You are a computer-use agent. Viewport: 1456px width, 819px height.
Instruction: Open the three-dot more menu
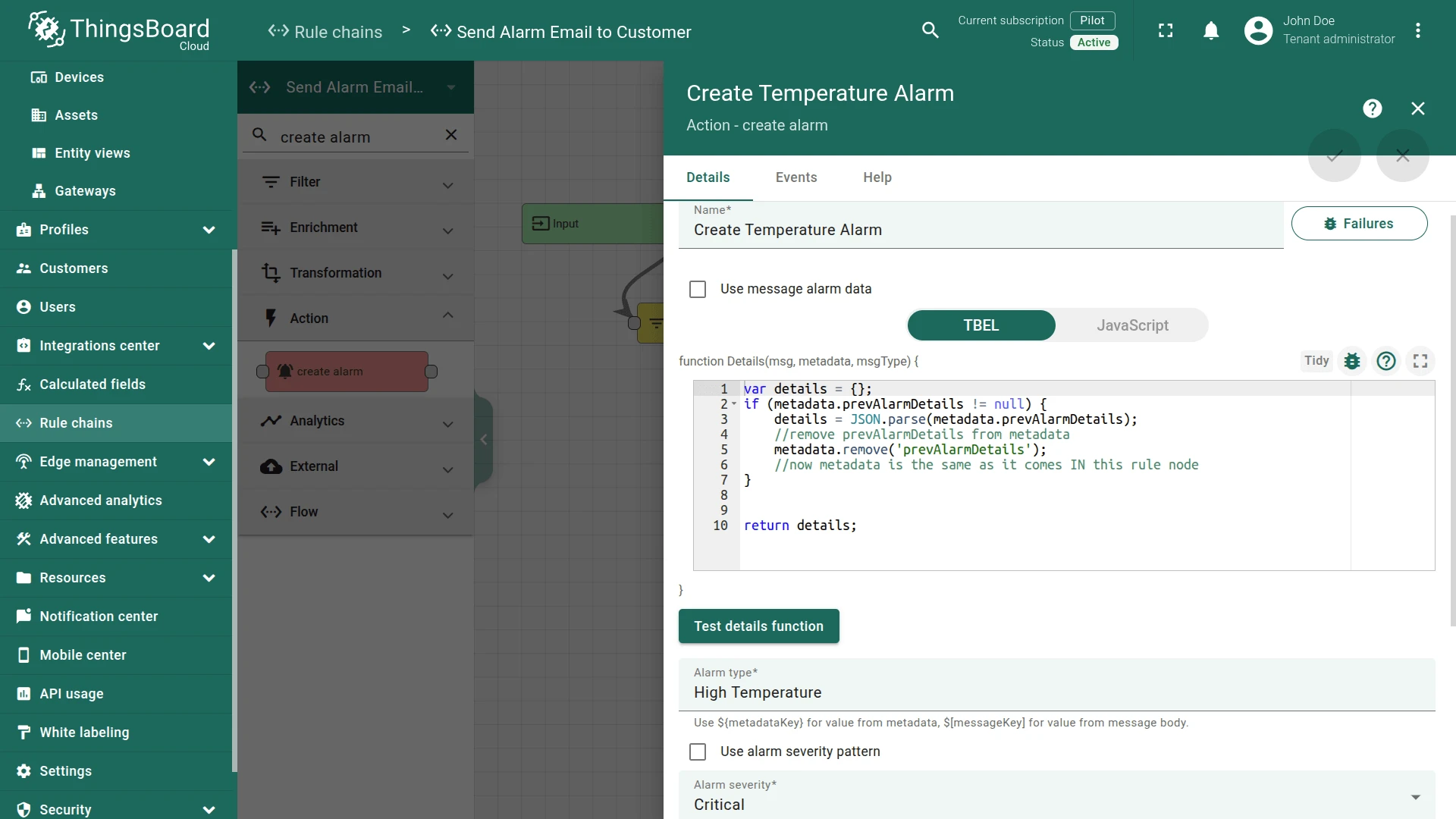pyautogui.click(x=1417, y=30)
